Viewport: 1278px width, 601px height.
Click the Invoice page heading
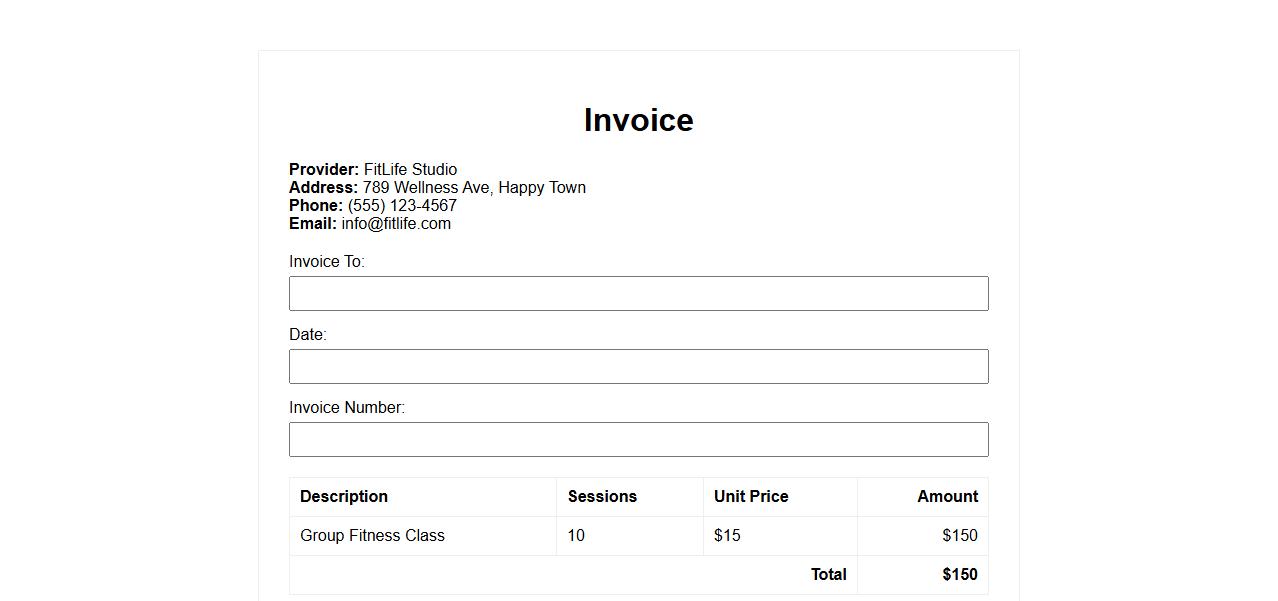(x=638, y=120)
